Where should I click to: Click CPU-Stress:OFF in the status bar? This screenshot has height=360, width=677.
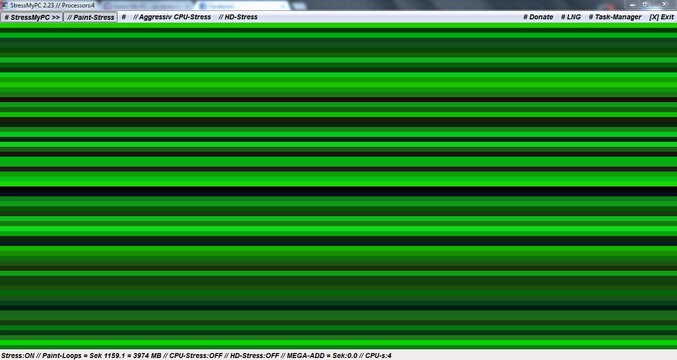click(x=196, y=356)
